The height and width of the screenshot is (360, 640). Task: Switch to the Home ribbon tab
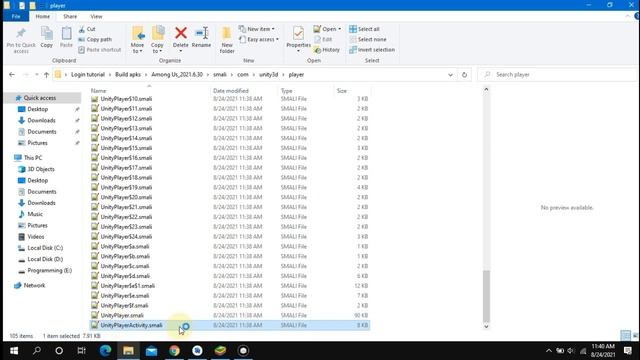click(42, 16)
